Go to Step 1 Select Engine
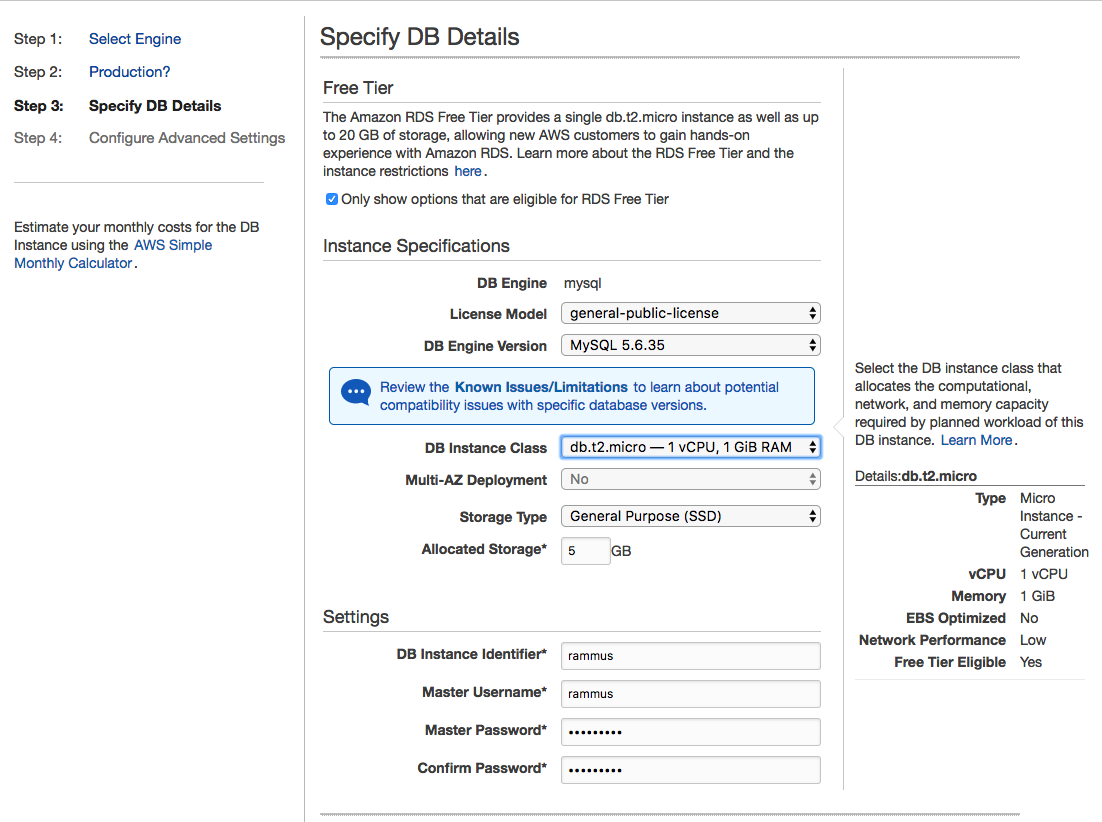Viewport: 1102px width, 822px height. (135, 39)
